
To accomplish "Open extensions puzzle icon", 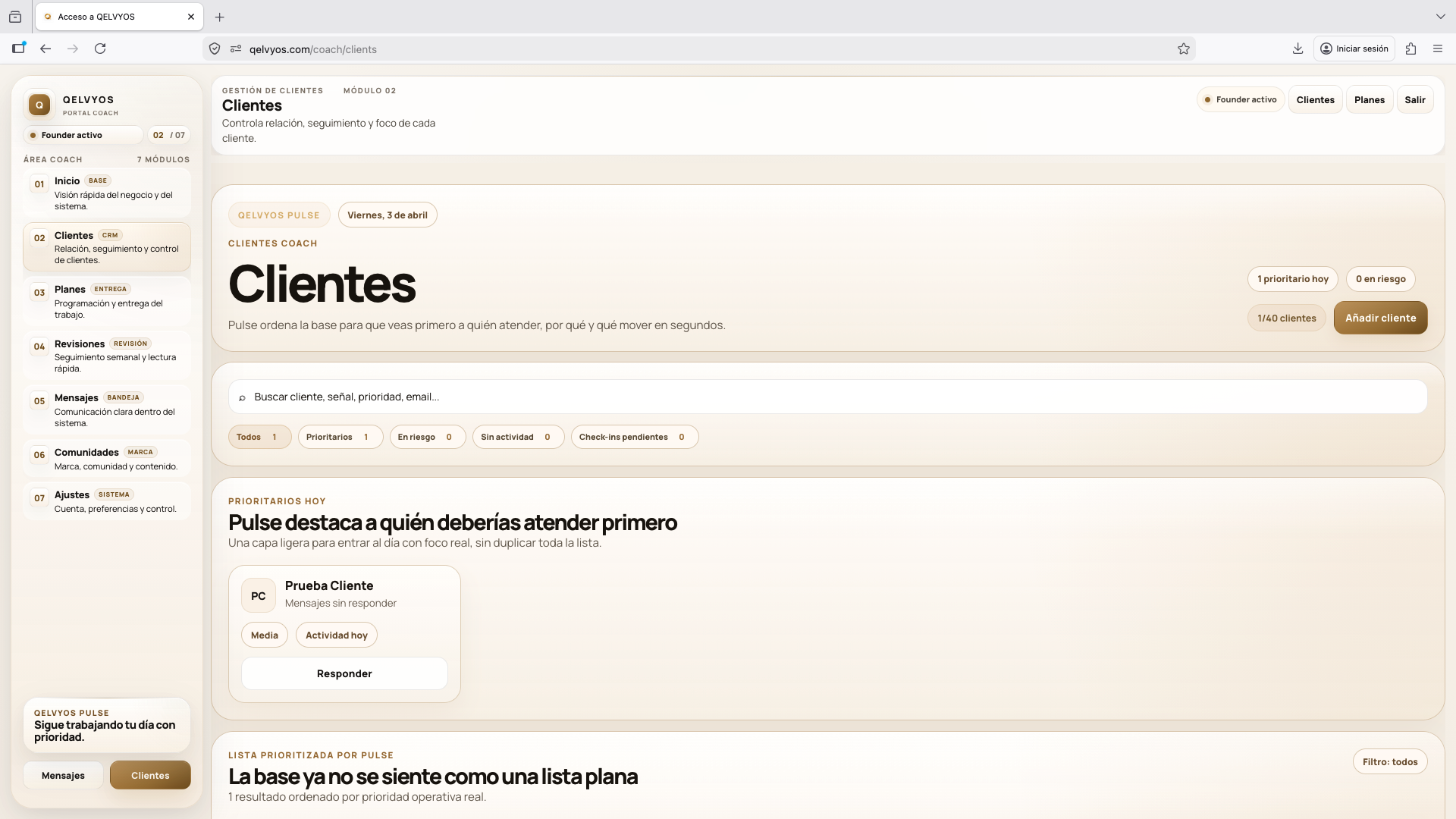I will 1410,49.
